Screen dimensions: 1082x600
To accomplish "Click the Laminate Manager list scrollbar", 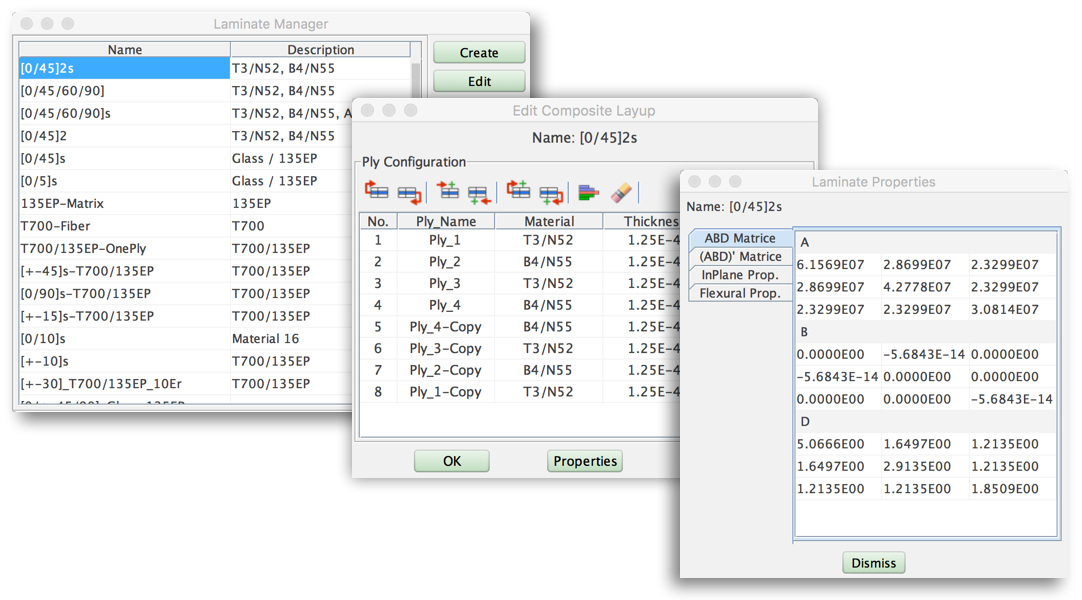I will point(416,80).
